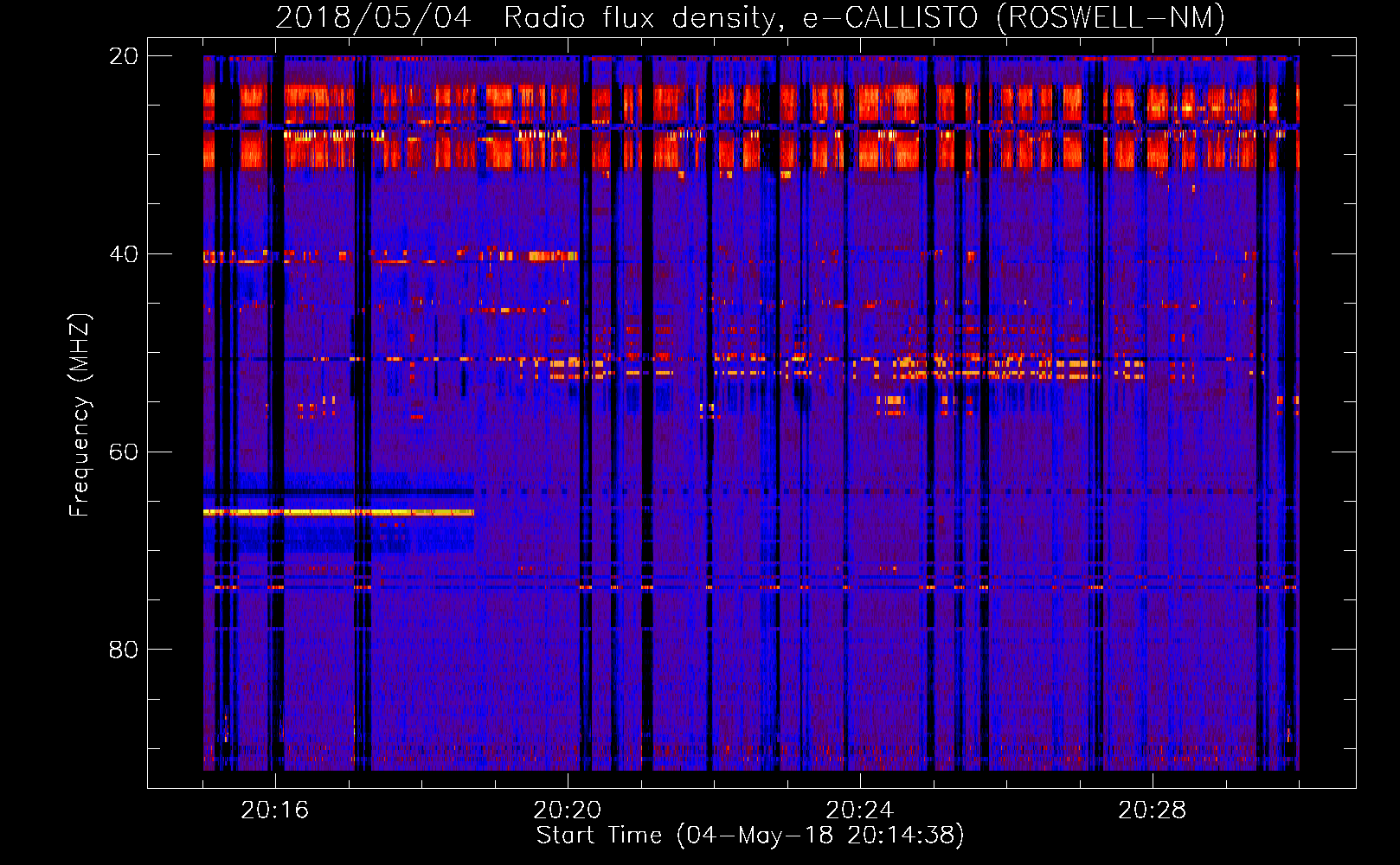This screenshot has width=1400, height=865.
Task: Click the frequency tick label "60"
Action: point(123,452)
